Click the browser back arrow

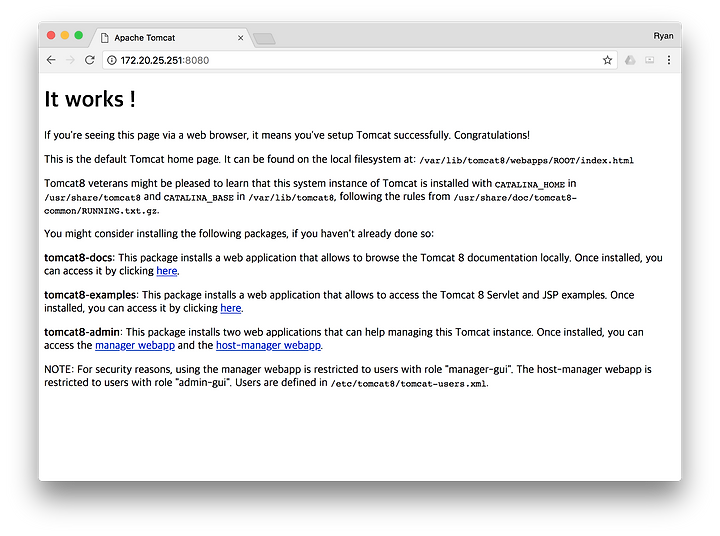click(x=51, y=60)
